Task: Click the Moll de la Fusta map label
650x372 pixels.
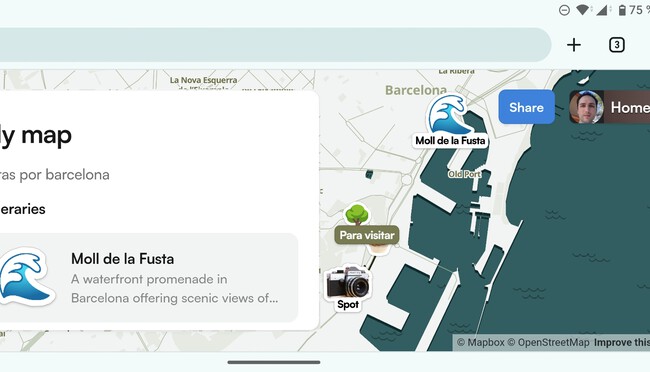Action: click(x=451, y=141)
